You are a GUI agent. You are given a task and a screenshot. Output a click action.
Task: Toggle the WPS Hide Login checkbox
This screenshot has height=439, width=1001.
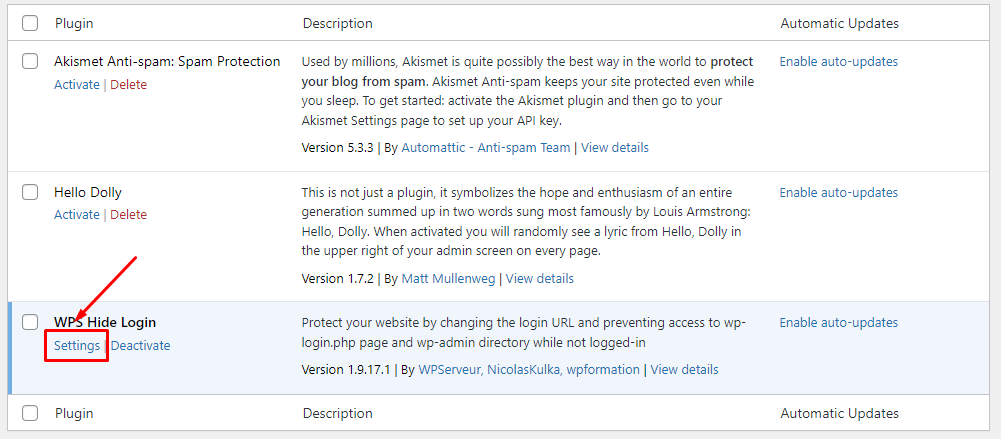tap(30, 323)
